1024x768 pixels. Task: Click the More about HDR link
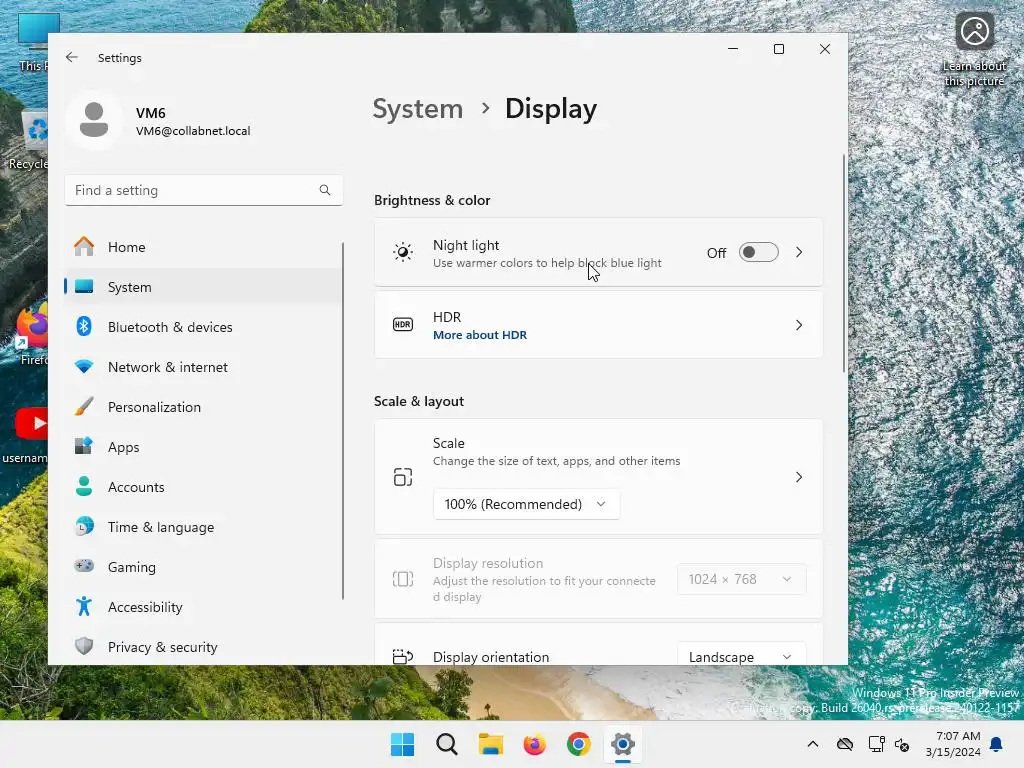coord(480,335)
